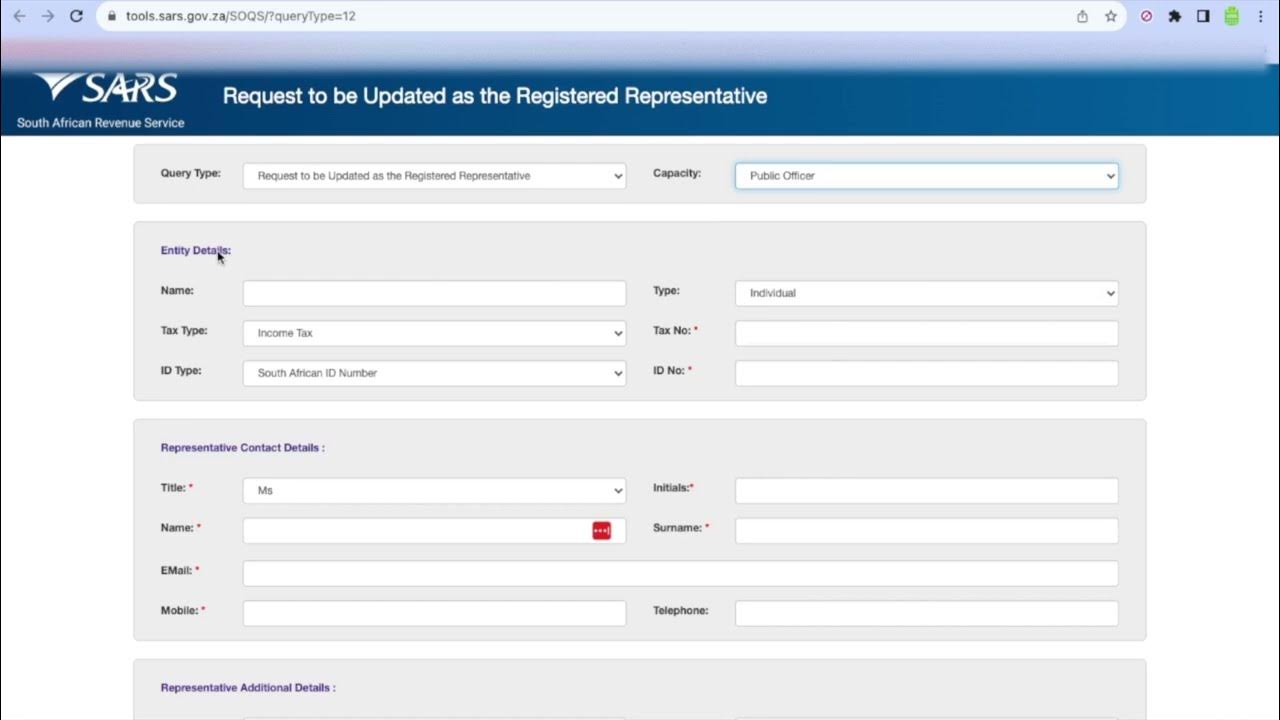Open the Capacity dropdown showing Public Officer
The height and width of the screenshot is (720, 1280).
click(x=926, y=176)
